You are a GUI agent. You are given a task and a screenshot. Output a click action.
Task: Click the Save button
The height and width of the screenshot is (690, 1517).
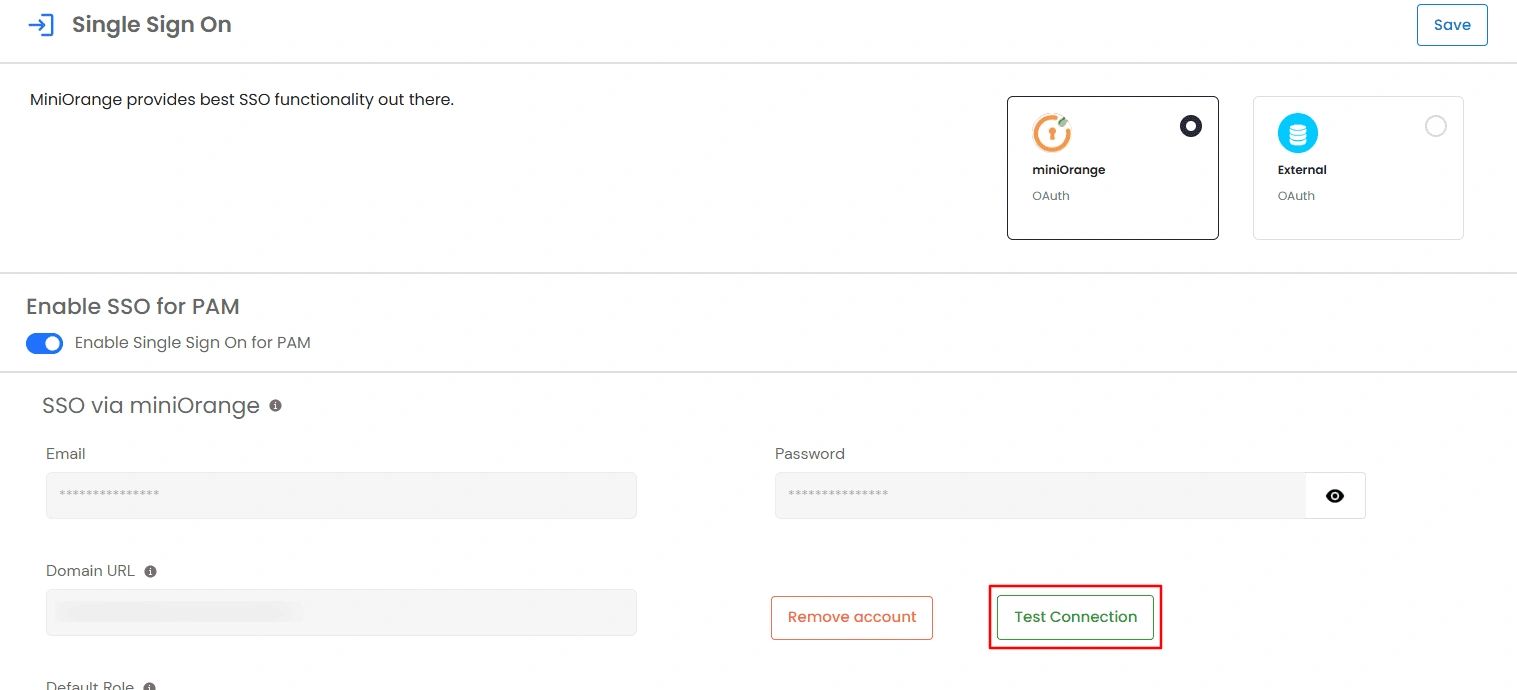(x=1452, y=25)
